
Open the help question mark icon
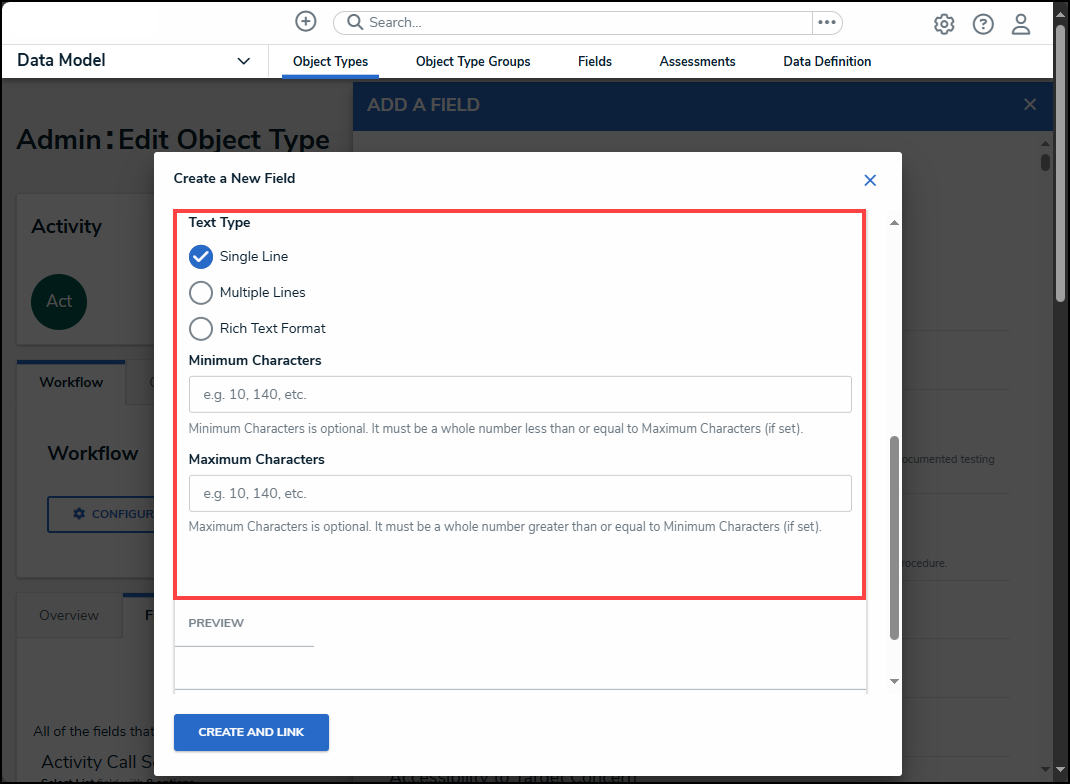click(x=983, y=24)
